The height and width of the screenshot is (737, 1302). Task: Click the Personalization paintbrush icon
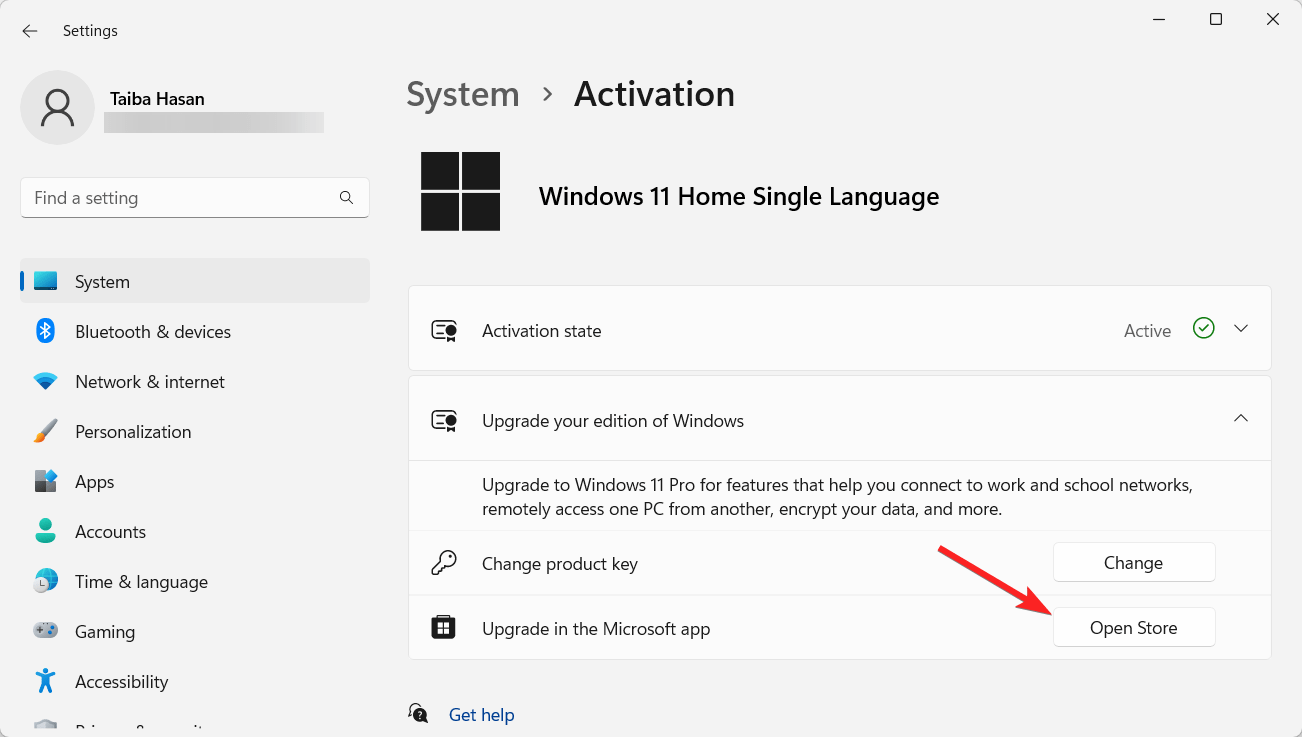pyautogui.click(x=45, y=431)
